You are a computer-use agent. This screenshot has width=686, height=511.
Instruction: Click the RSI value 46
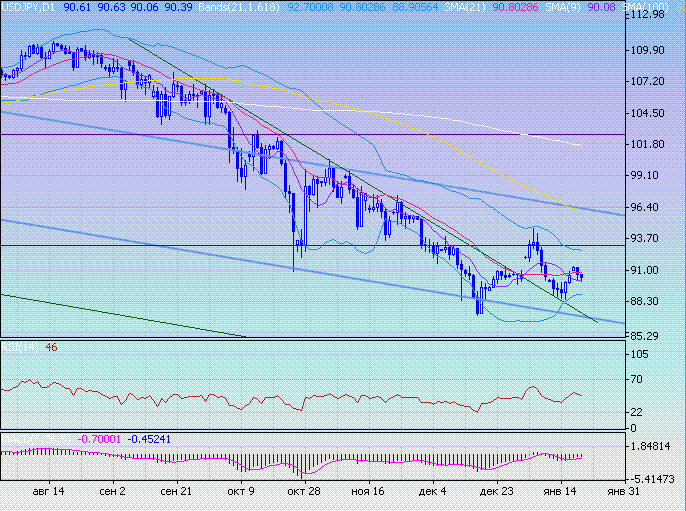click(x=52, y=347)
